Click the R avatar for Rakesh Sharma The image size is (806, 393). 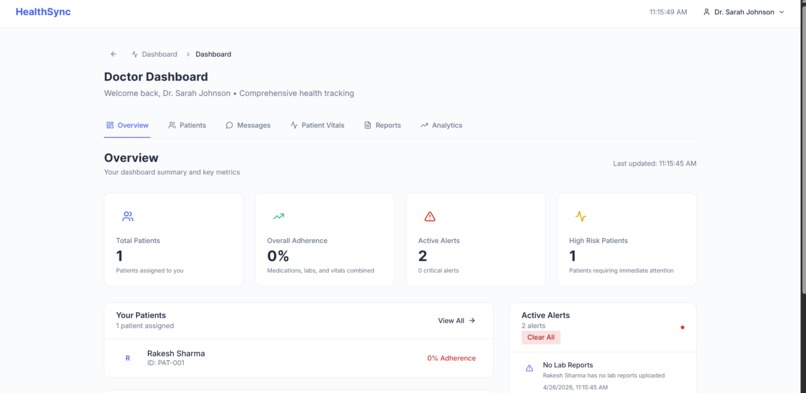point(127,358)
